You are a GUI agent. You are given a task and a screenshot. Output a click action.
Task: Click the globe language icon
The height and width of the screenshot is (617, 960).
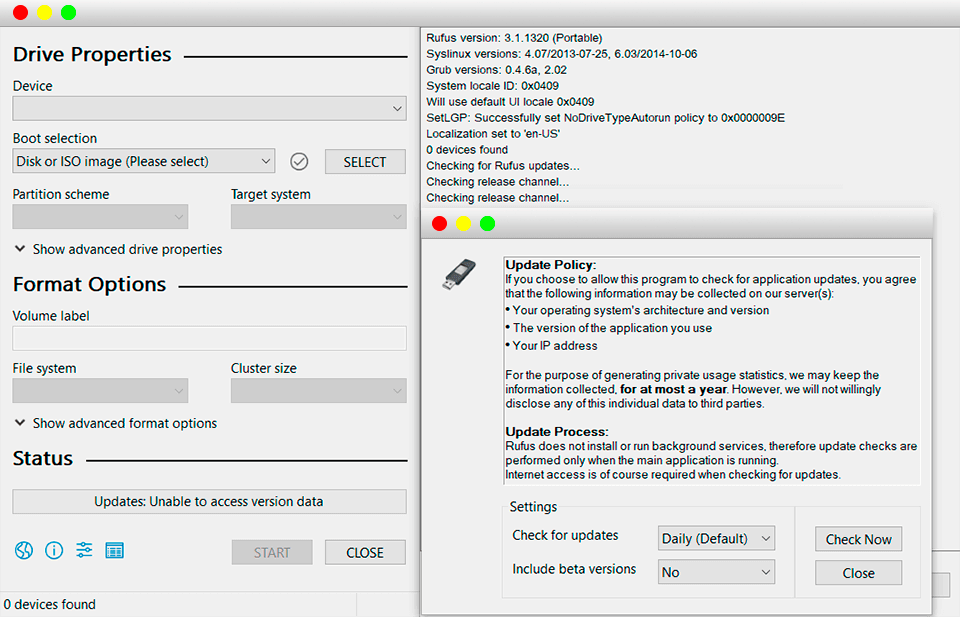24,551
